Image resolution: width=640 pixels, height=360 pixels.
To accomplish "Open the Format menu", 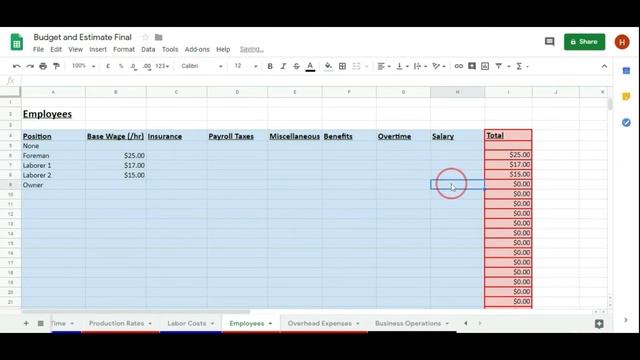I will coord(124,49).
